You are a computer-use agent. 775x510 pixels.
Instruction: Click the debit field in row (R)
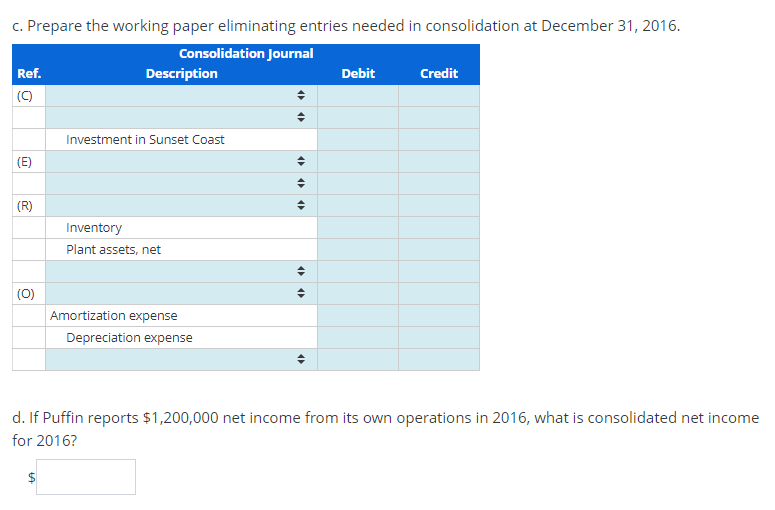coord(358,206)
